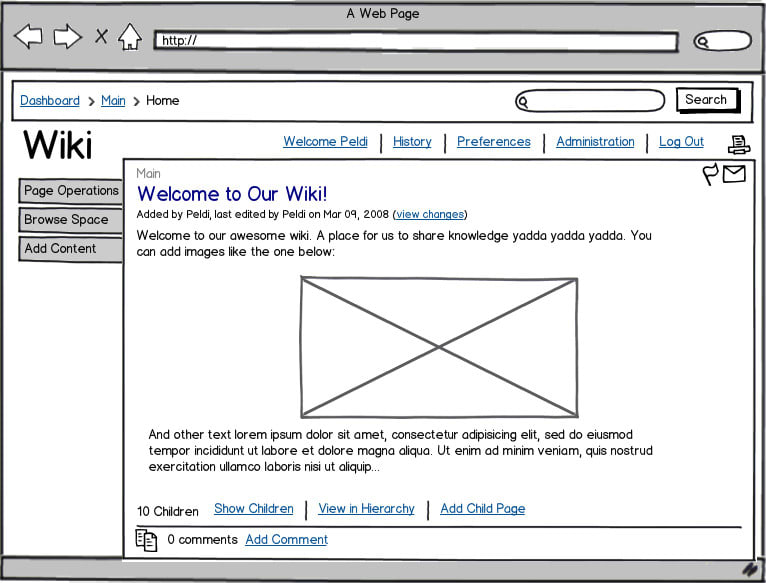Click the Wiki logo text

(58, 145)
